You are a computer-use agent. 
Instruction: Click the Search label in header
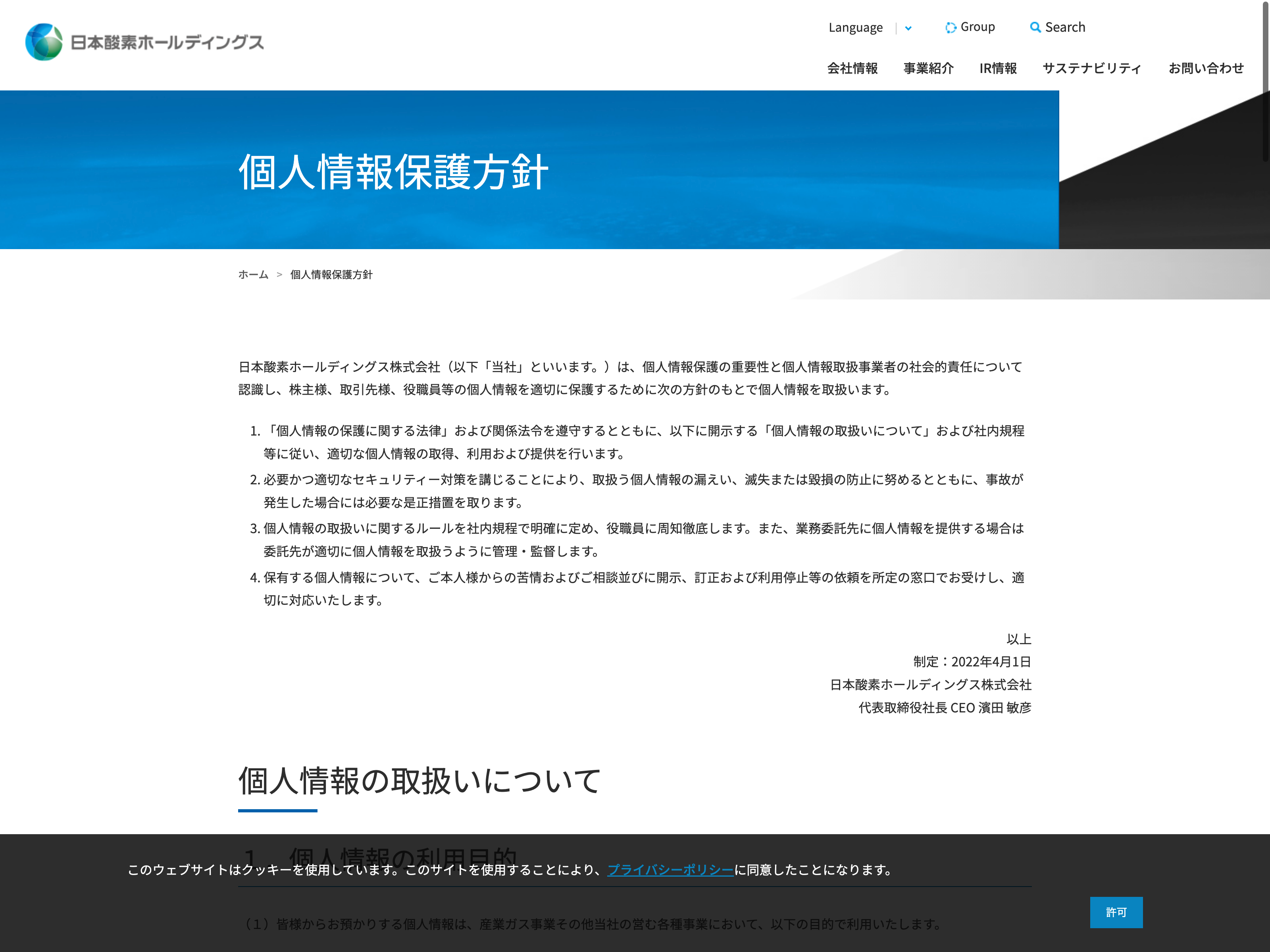(1065, 27)
